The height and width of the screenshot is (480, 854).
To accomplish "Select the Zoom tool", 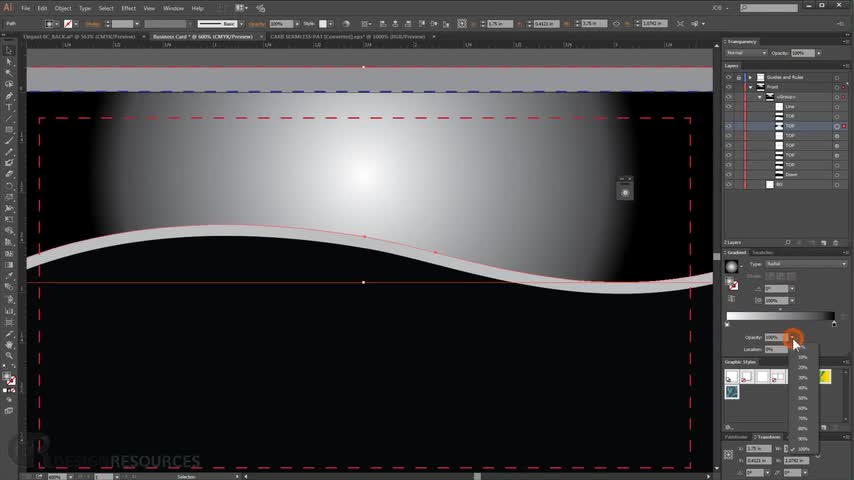I will (9, 356).
